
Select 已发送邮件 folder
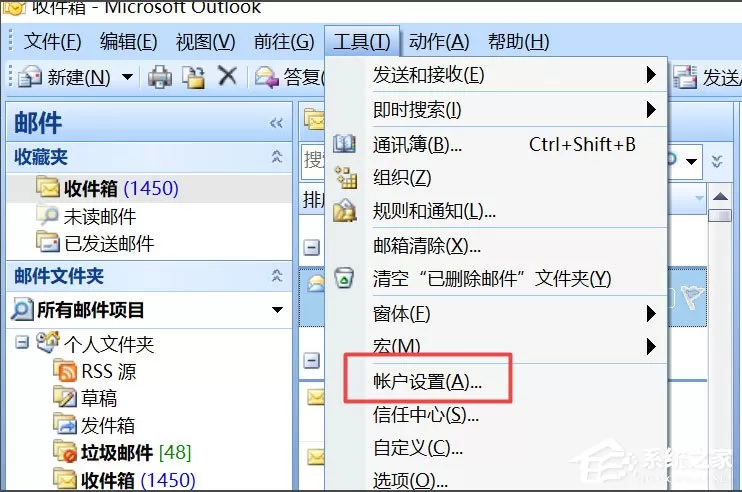pos(109,244)
